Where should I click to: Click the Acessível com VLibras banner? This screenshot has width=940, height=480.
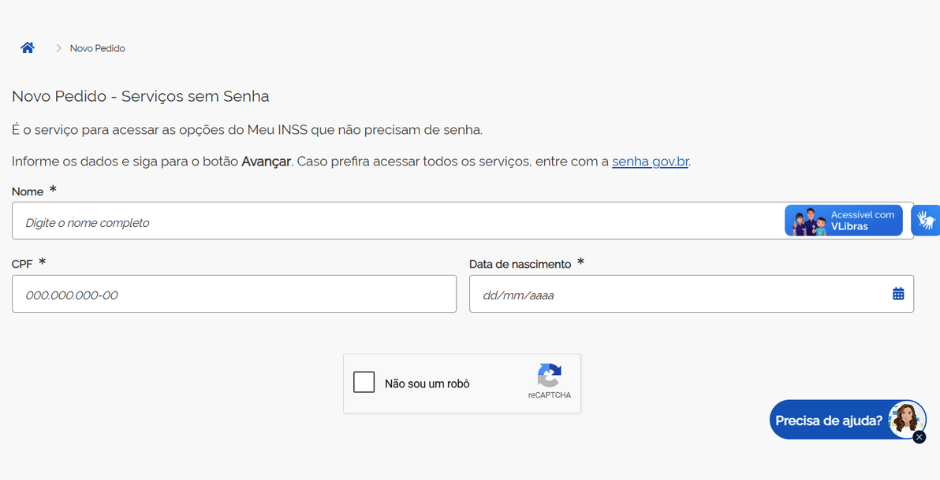843,221
